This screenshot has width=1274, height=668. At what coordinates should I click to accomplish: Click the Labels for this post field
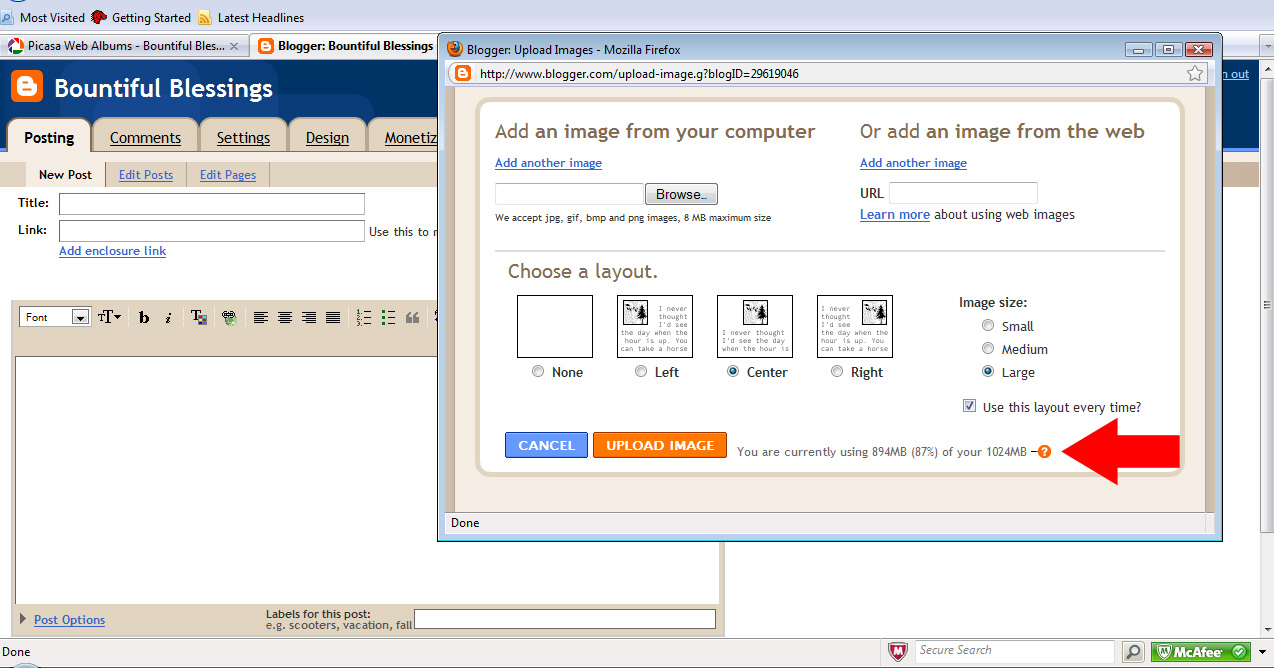click(x=565, y=619)
